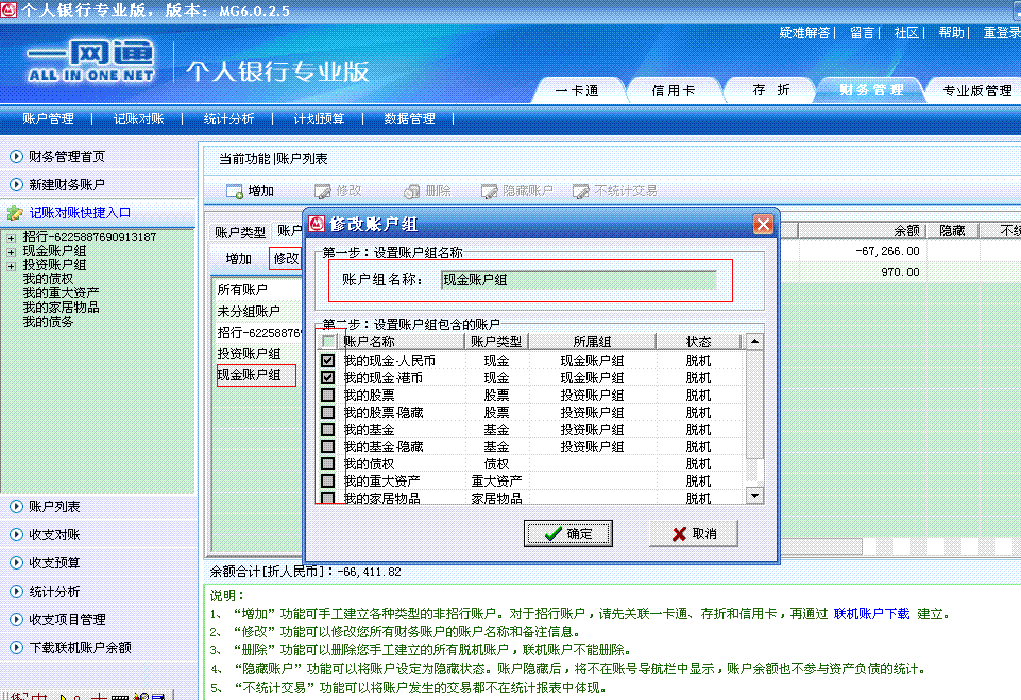This screenshot has height=700, width=1021.
Task: Open 记账对账快捷入口 shortcut icon
Action: [14, 213]
